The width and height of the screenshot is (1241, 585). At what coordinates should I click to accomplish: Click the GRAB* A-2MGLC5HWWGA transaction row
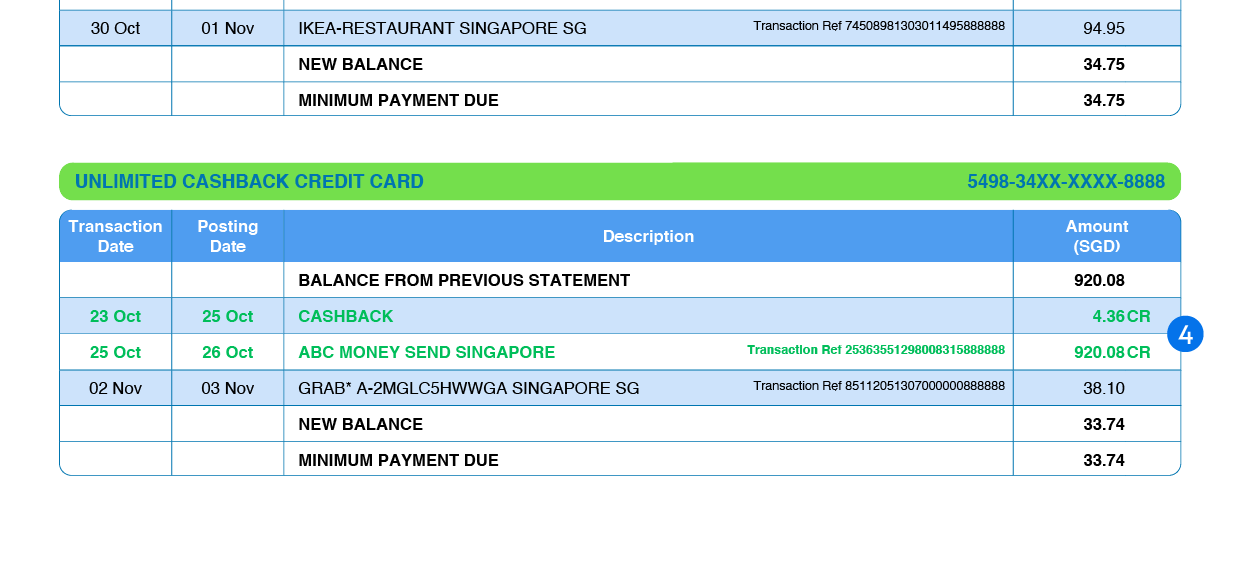(x=468, y=388)
